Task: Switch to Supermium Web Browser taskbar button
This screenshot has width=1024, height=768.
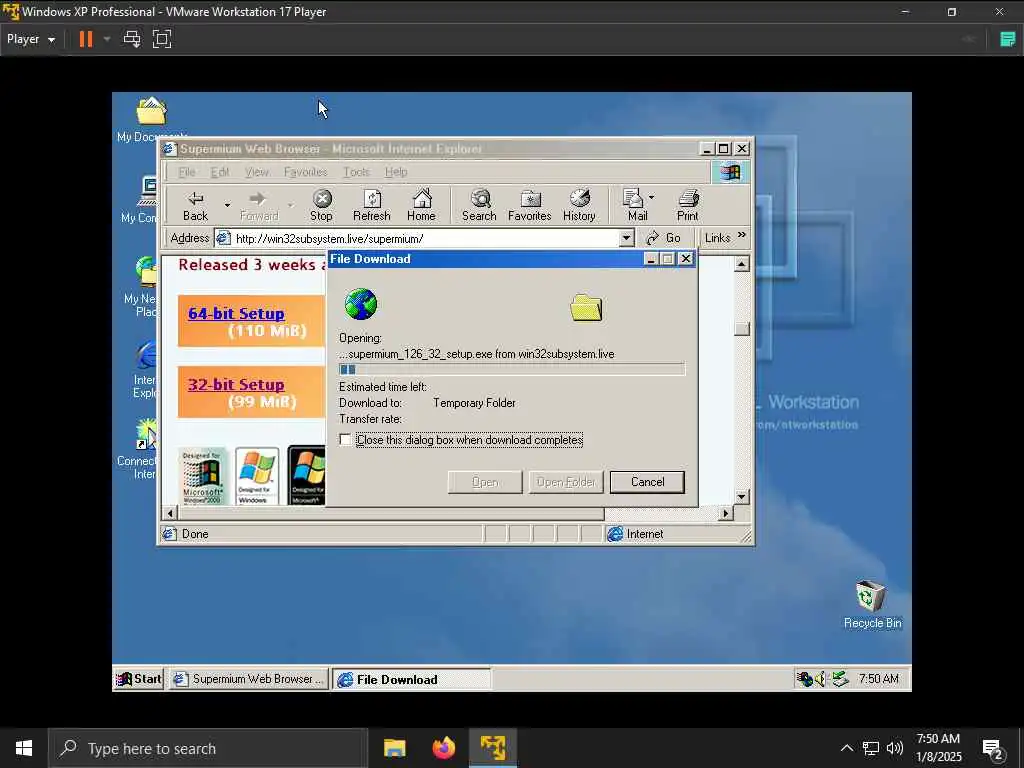Action: [x=248, y=679]
